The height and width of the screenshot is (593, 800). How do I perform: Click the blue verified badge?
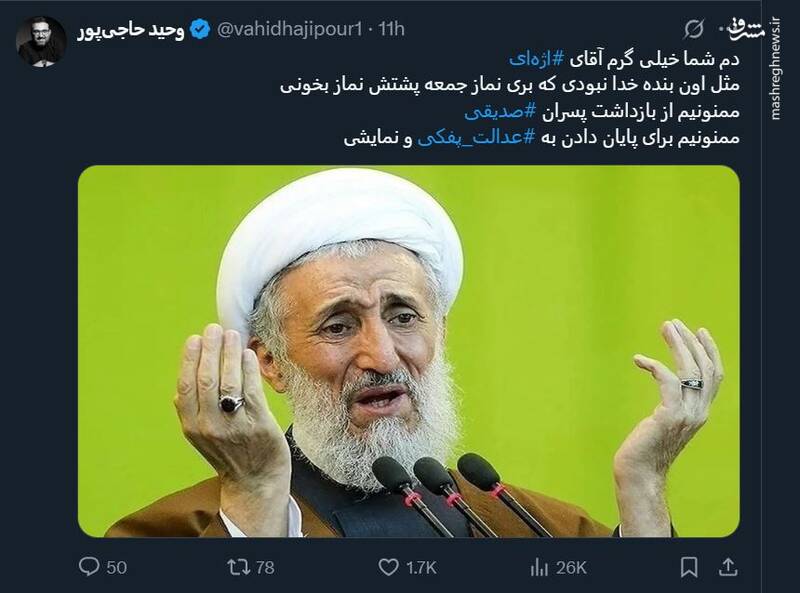[x=200, y=29]
